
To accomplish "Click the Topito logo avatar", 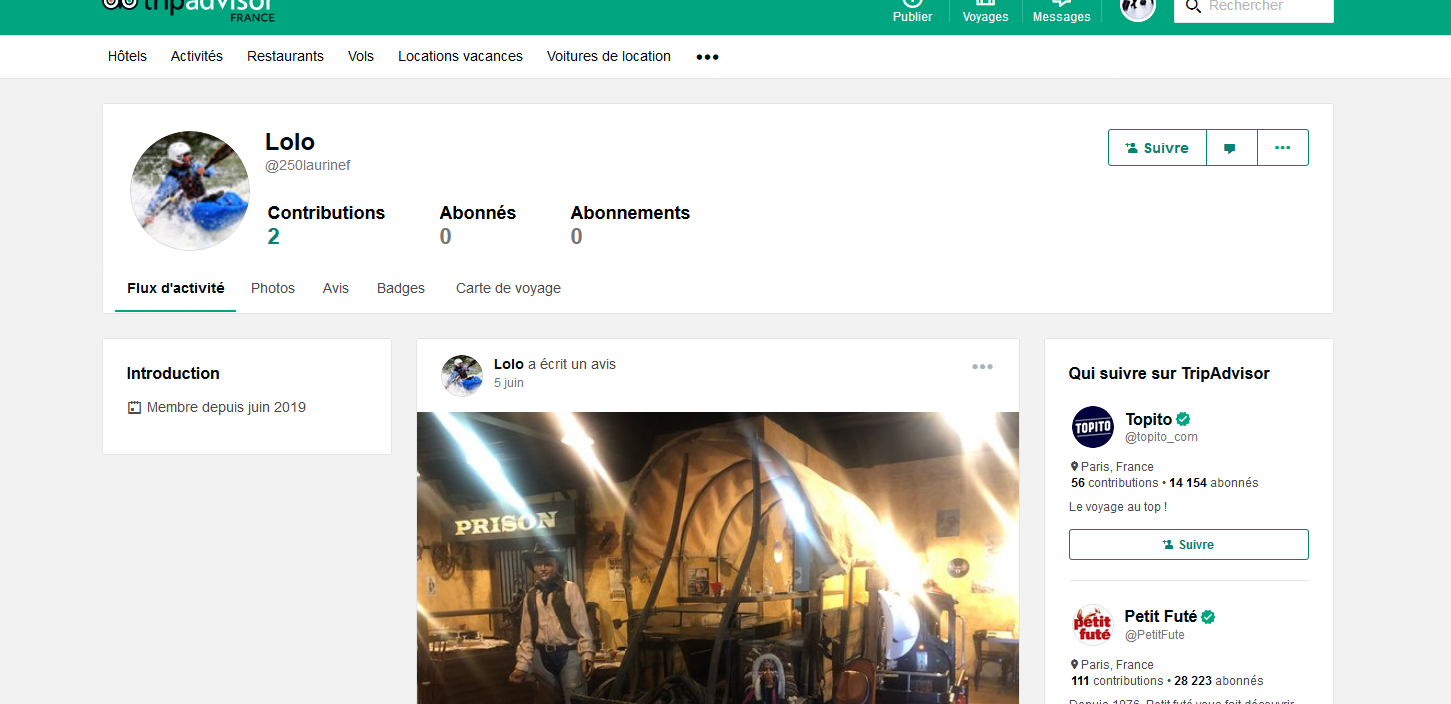I will click(x=1092, y=427).
